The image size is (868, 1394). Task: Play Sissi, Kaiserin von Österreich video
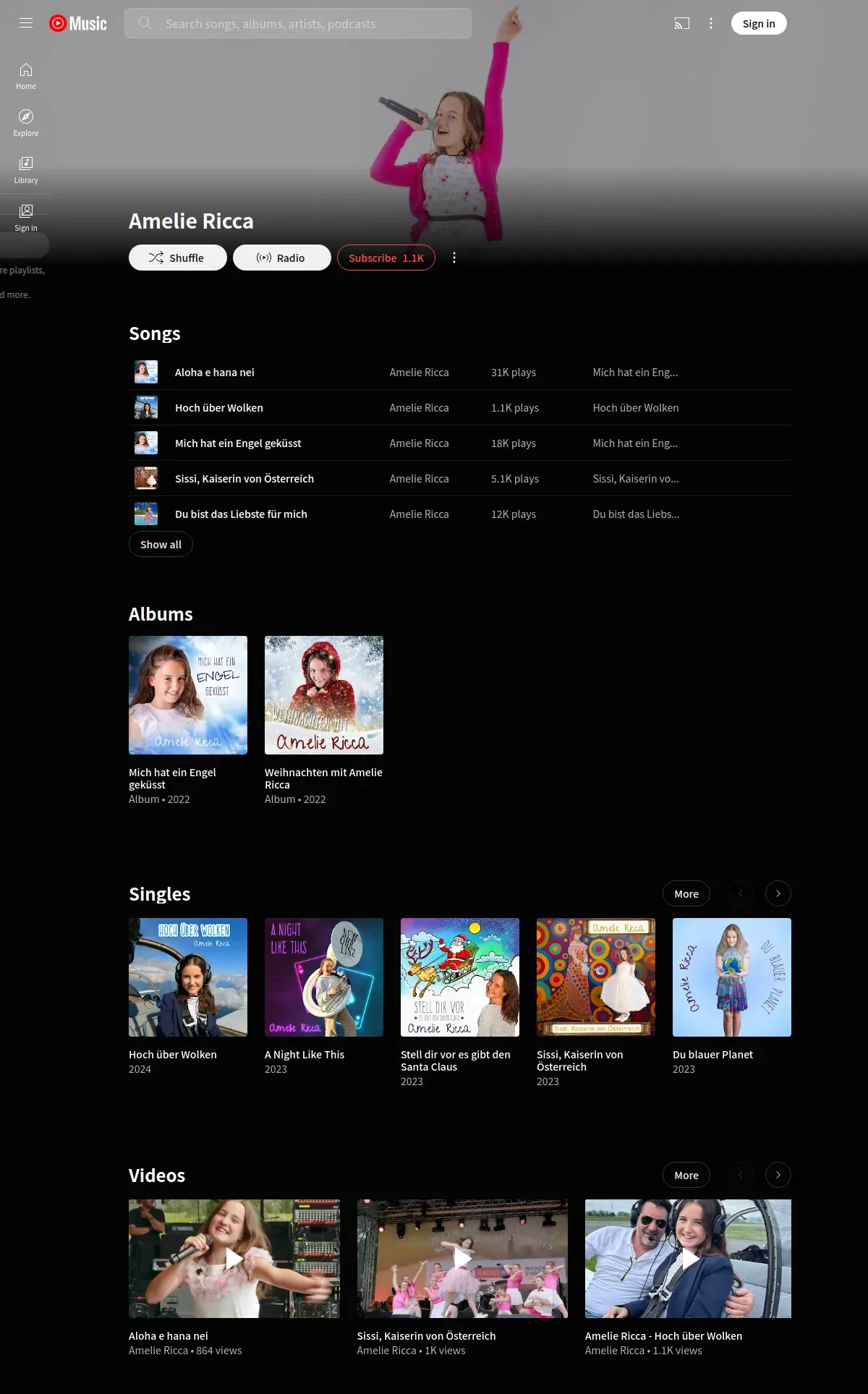tap(462, 1259)
